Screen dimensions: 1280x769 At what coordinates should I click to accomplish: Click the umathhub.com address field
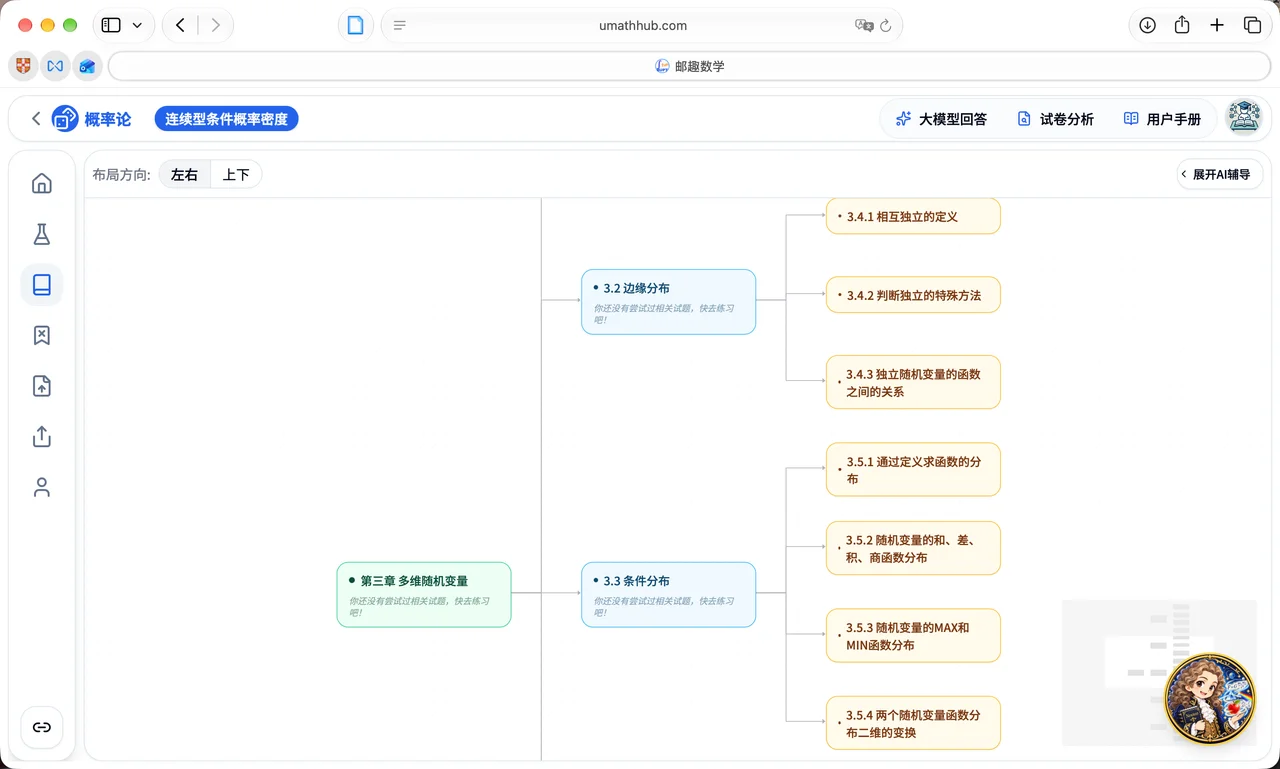pos(642,26)
